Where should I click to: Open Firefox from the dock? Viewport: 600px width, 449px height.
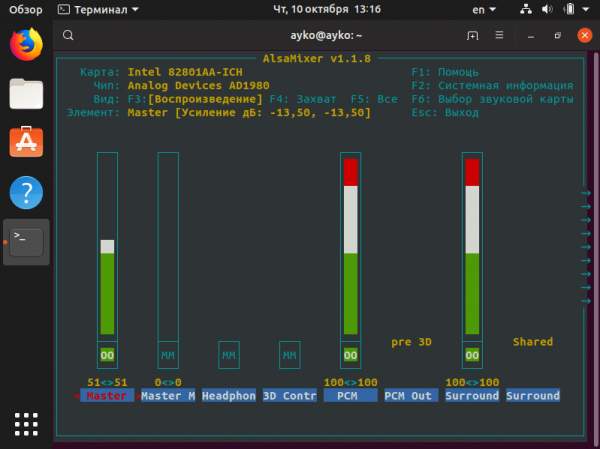[26, 44]
